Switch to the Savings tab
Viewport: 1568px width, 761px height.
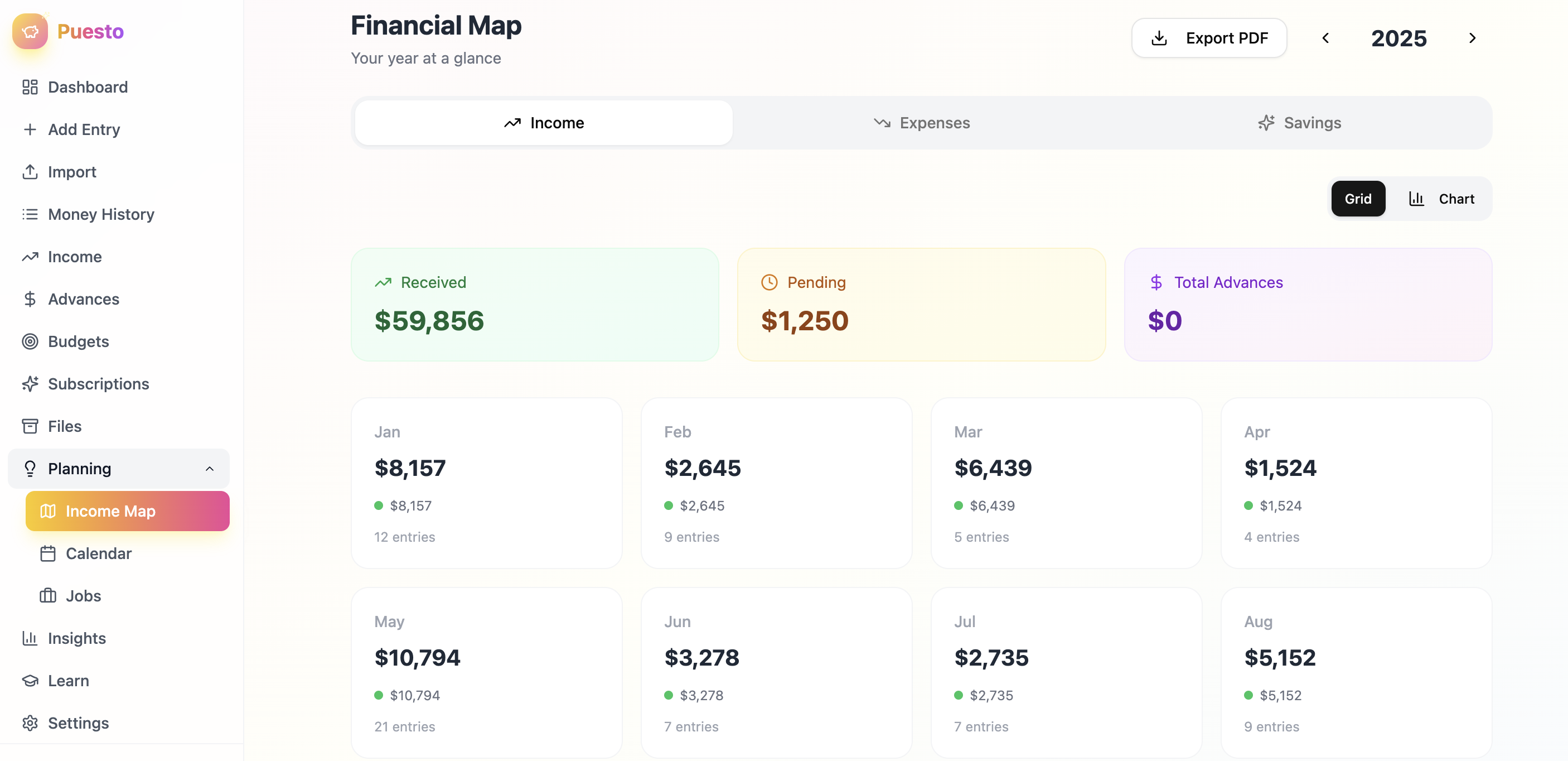(x=1299, y=123)
